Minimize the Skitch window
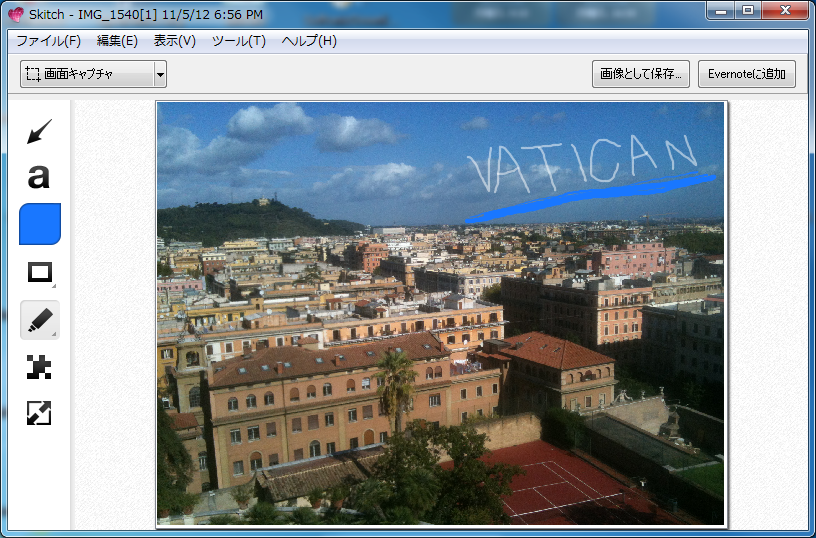This screenshot has height=538, width=816. tap(721, 10)
